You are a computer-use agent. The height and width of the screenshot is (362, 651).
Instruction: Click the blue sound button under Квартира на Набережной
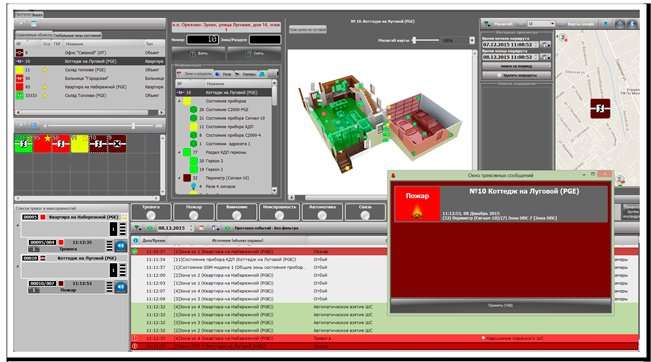pyautogui.click(x=121, y=246)
